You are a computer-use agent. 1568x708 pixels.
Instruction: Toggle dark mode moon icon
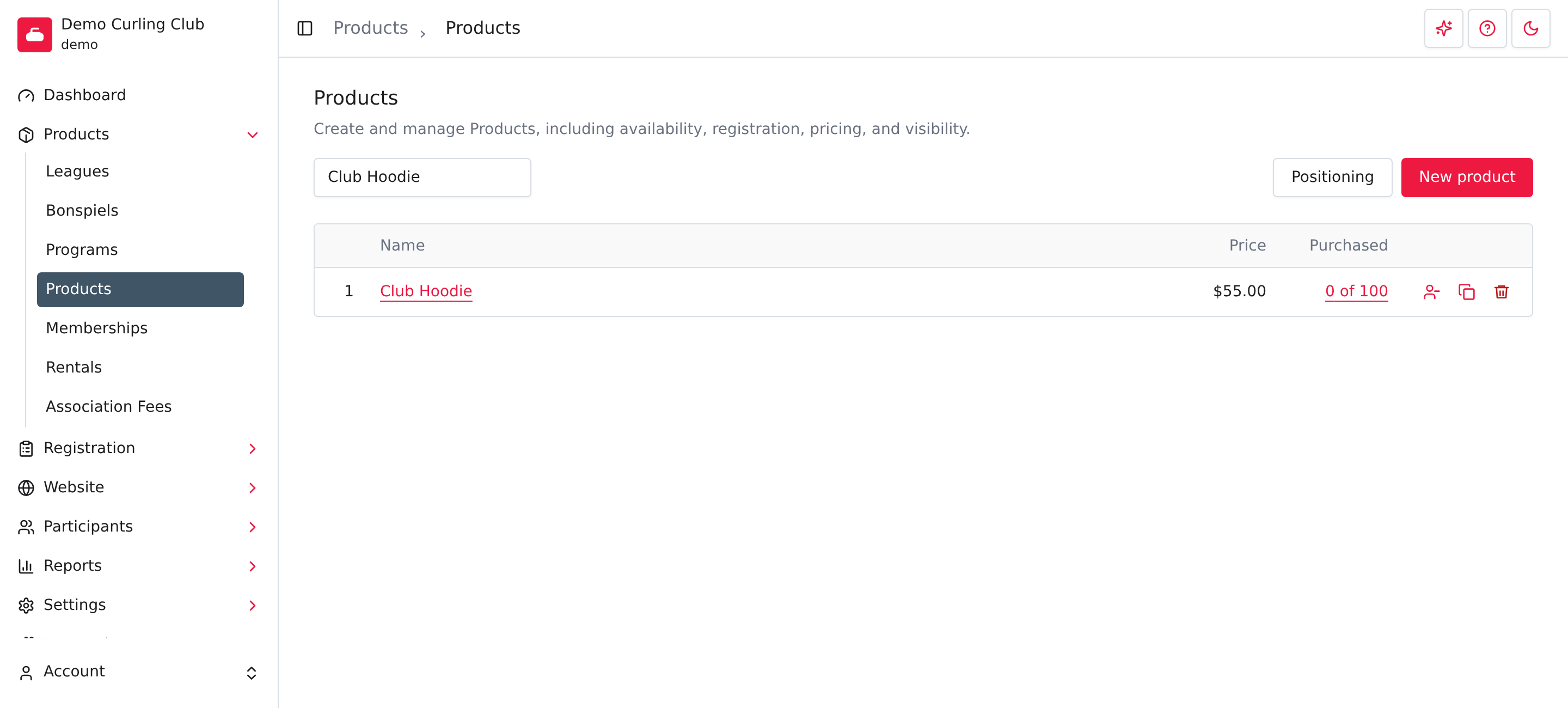pos(1530,29)
